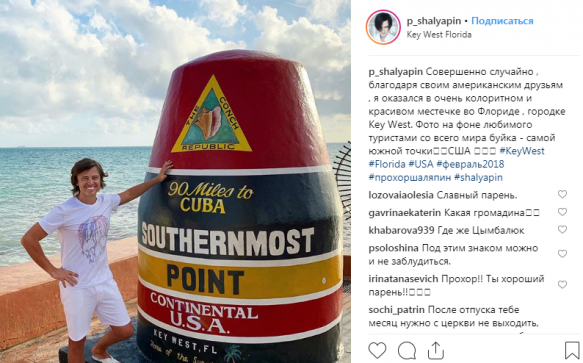Save the post with the bookmark icon

click(x=572, y=350)
